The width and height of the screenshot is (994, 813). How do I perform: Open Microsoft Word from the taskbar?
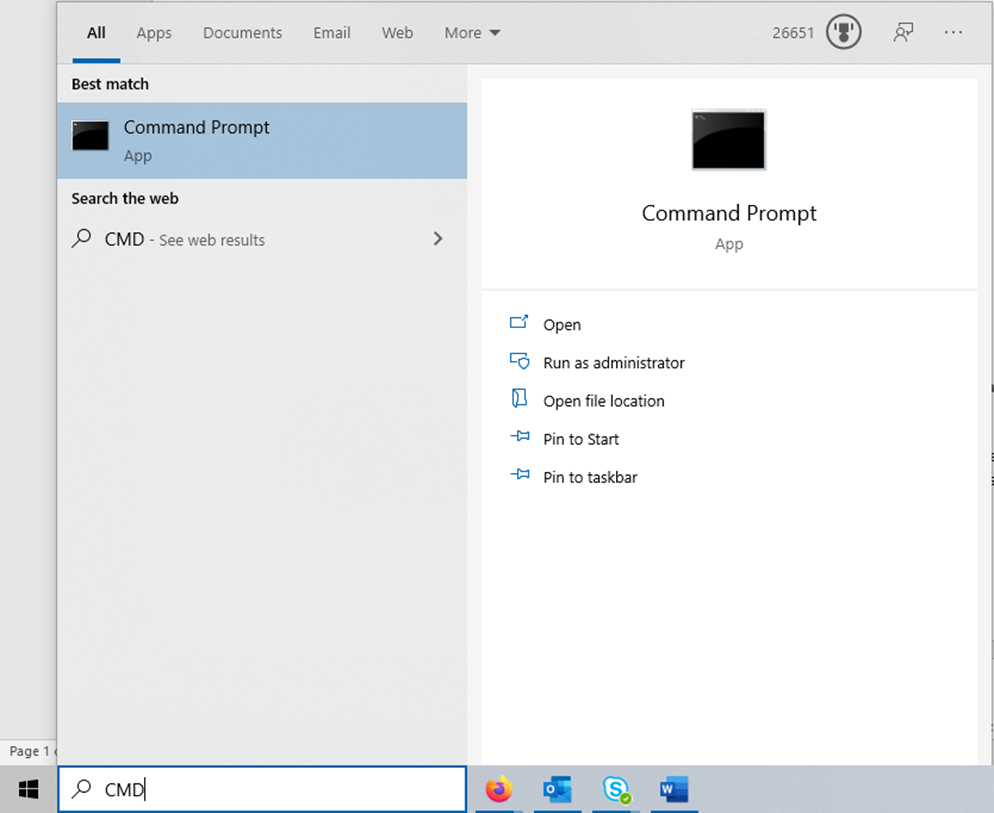tap(673, 789)
